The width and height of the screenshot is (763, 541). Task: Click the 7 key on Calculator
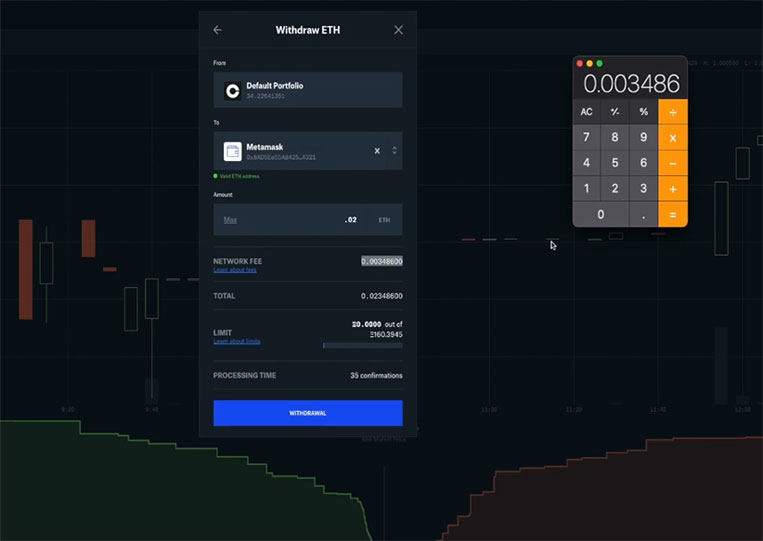point(586,138)
